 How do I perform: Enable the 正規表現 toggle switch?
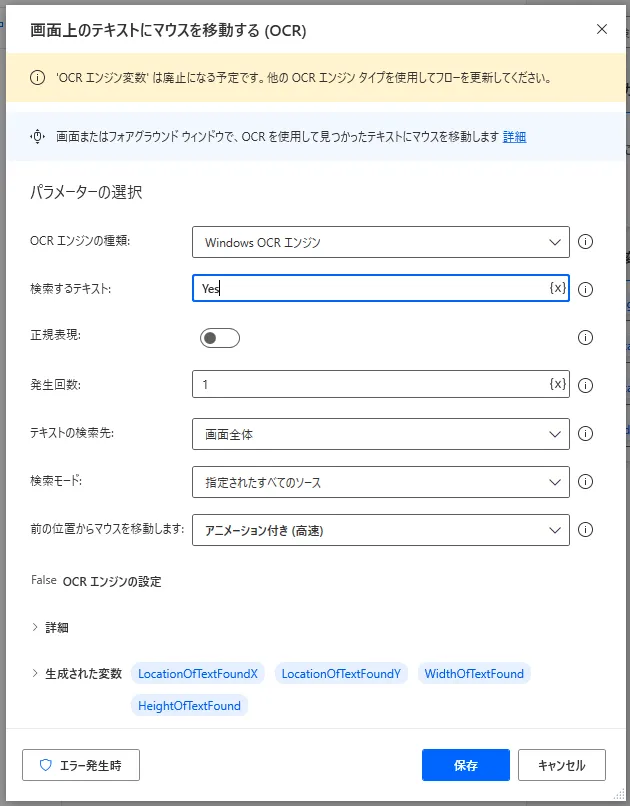pyautogui.click(x=220, y=338)
